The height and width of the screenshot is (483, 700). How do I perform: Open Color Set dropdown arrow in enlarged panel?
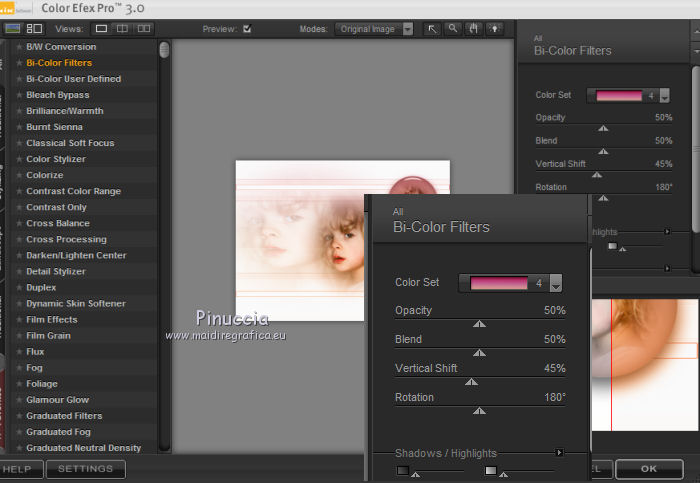(556, 283)
